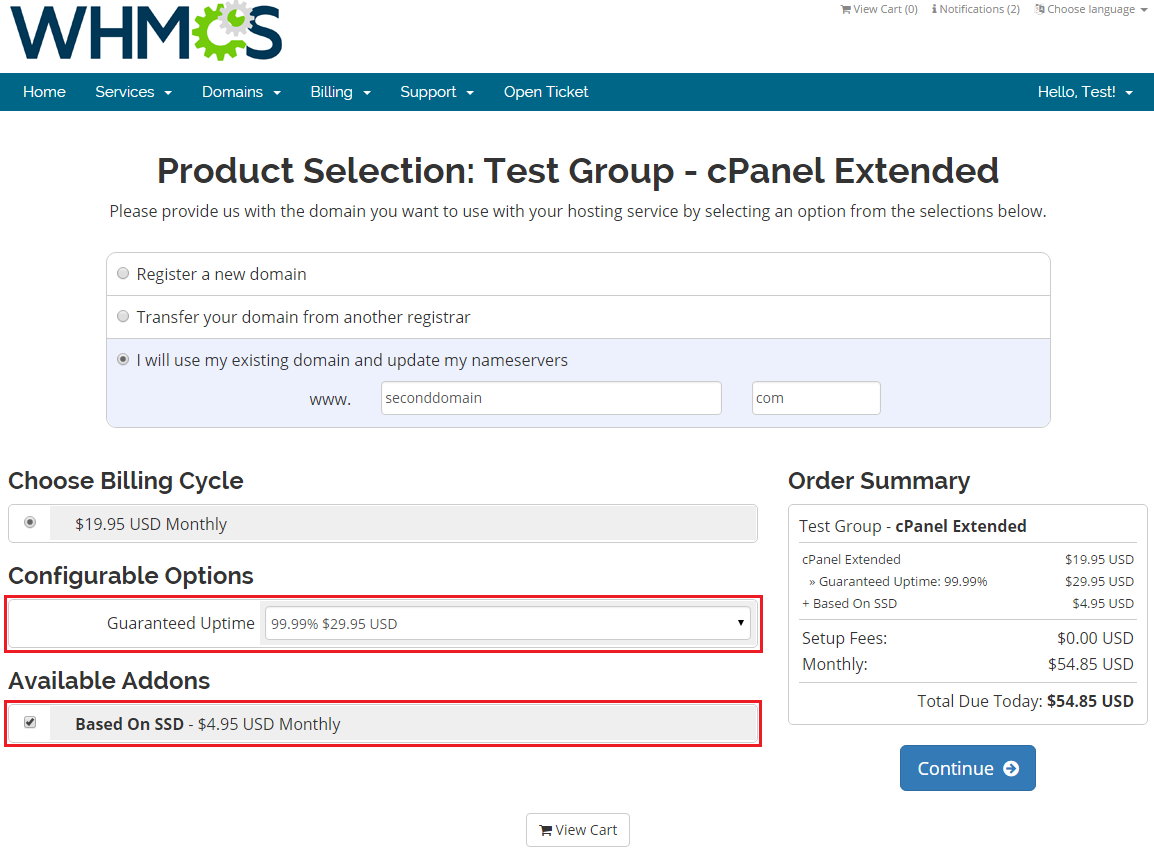Click the language icon beside Choose language
The image size is (1154, 858).
1039,9
